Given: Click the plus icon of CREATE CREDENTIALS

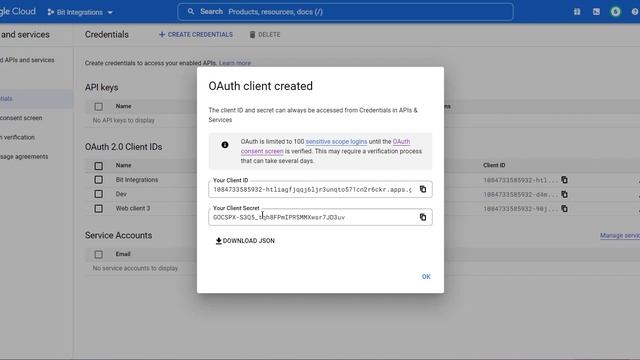Looking at the screenshot, I should pyautogui.click(x=162, y=35).
